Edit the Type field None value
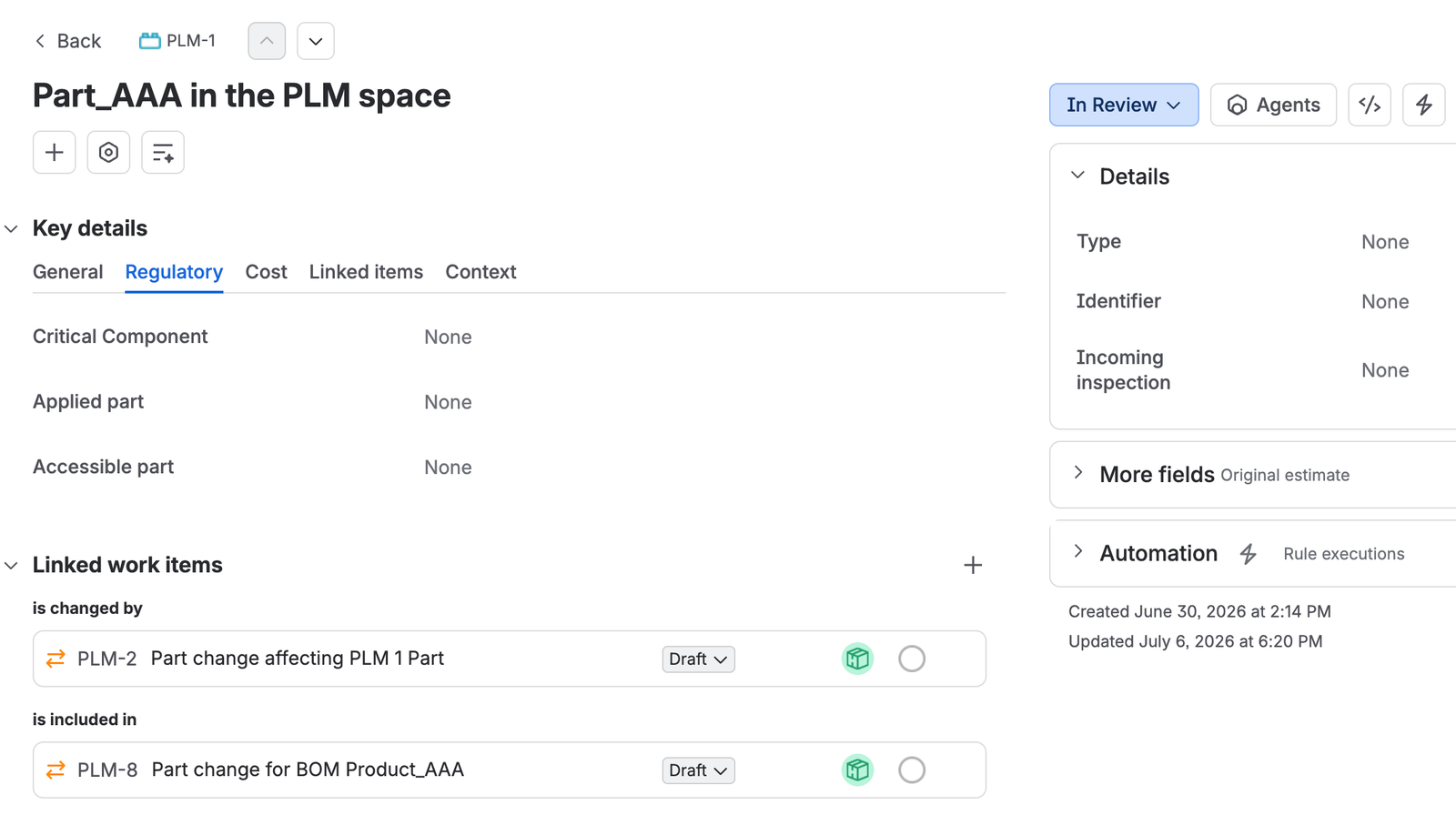1456x815 pixels. point(1385,242)
